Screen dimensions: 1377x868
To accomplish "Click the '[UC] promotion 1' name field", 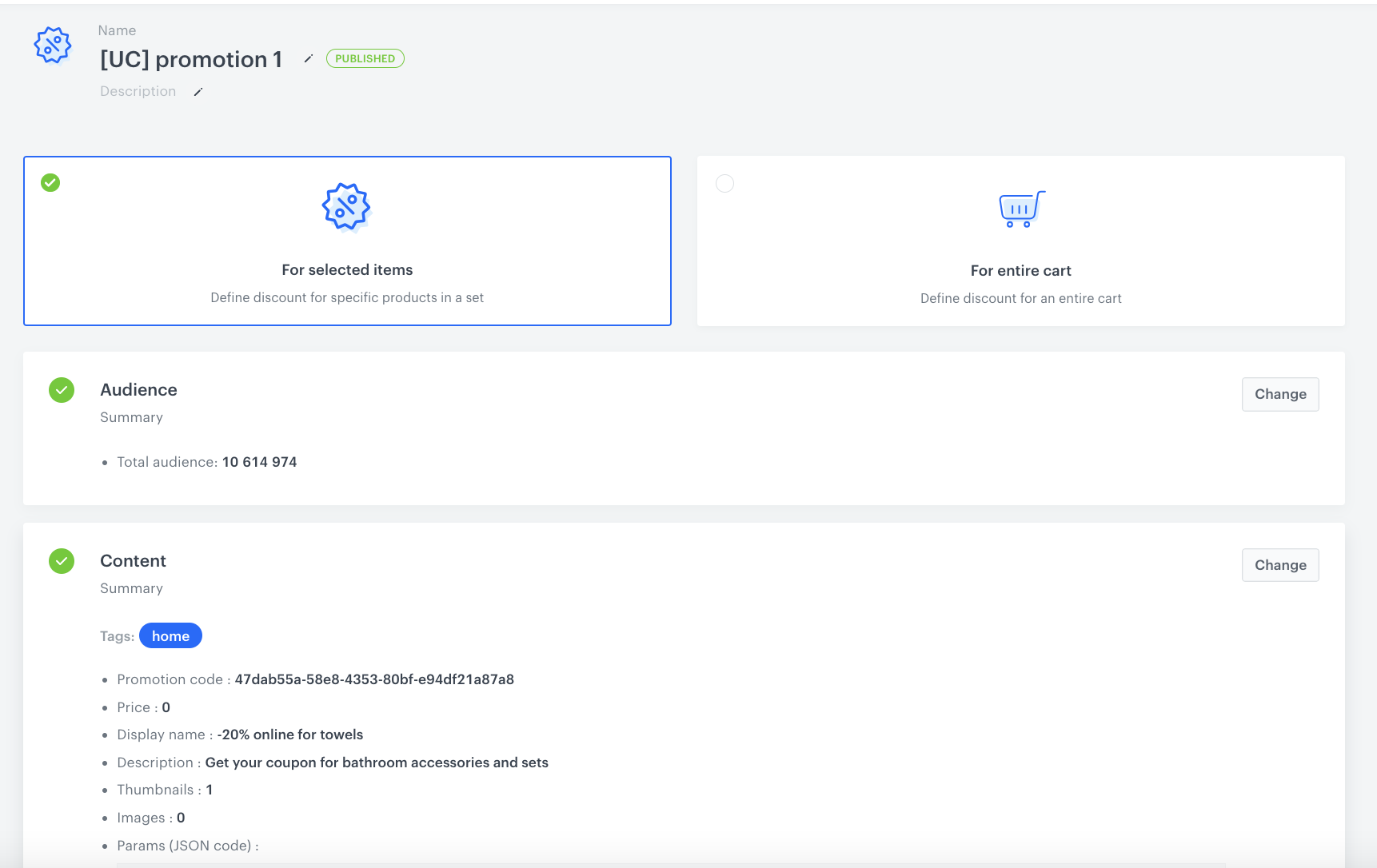I will [191, 59].
